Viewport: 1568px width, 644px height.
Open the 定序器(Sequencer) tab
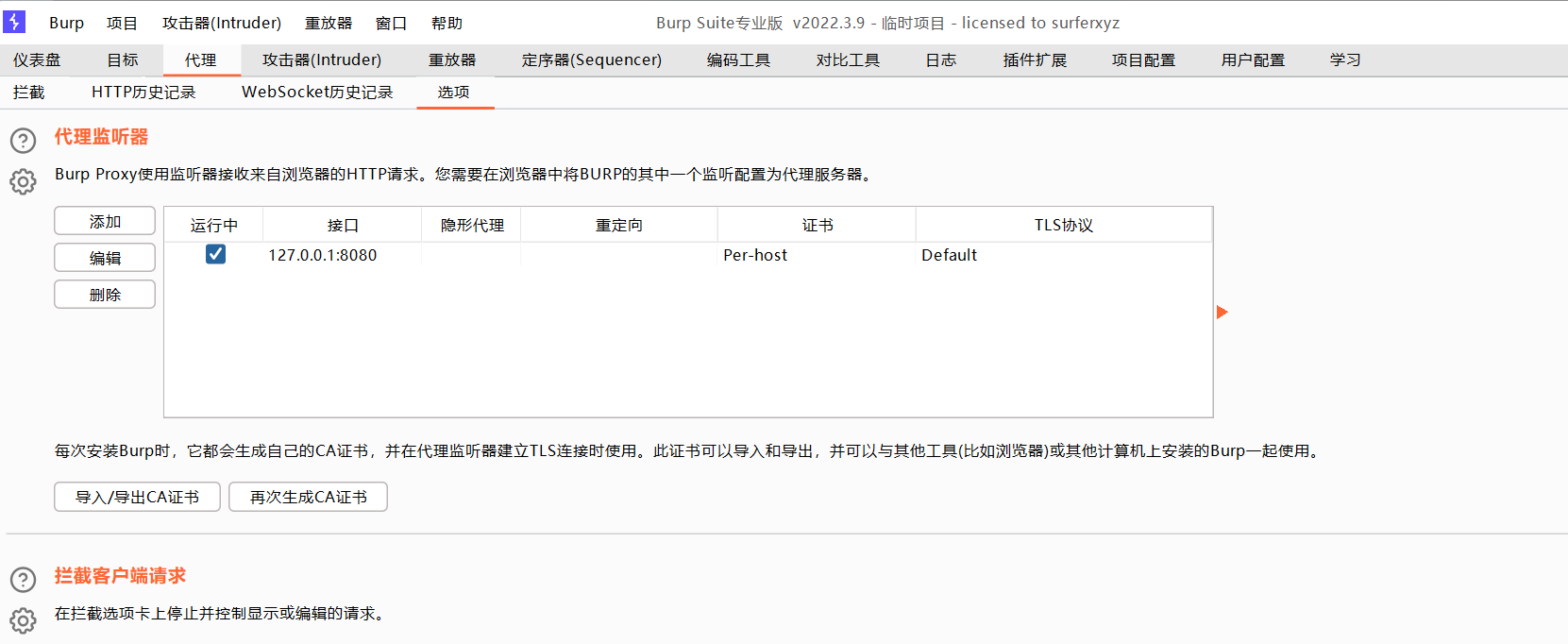pyautogui.click(x=592, y=59)
